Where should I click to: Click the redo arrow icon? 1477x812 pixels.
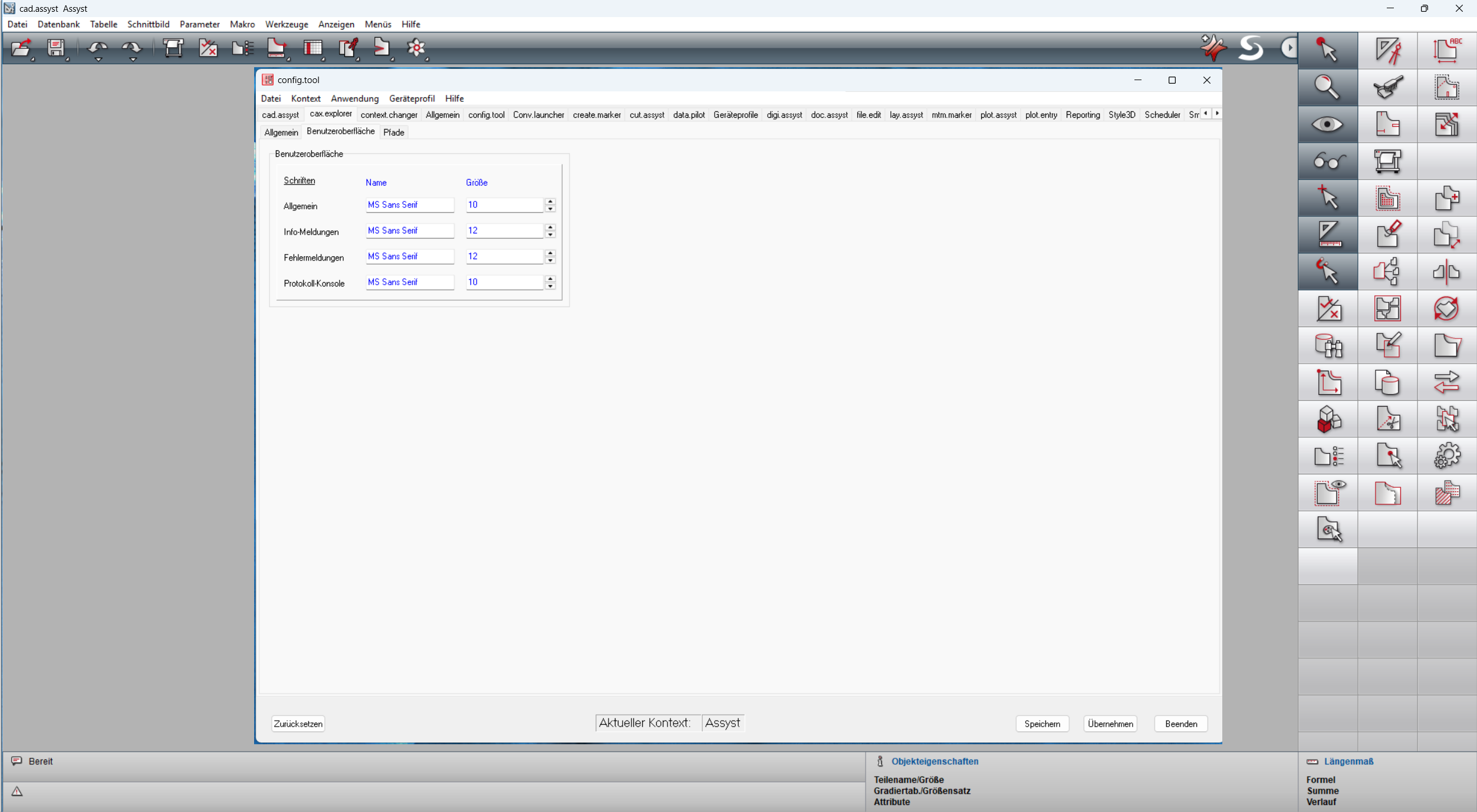pyautogui.click(x=132, y=49)
